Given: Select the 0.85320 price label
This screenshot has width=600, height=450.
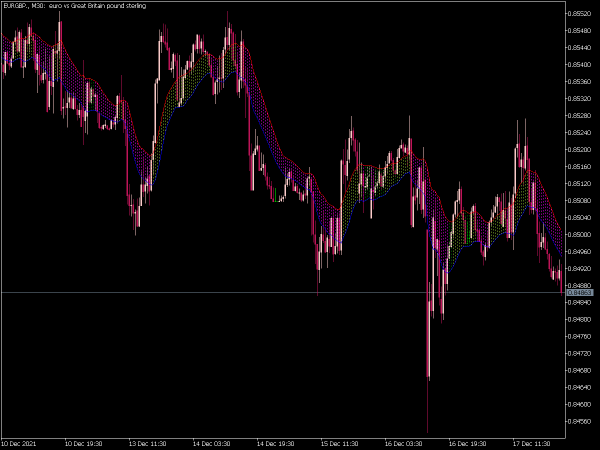Looking at the screenshot, I should (579, 98).
